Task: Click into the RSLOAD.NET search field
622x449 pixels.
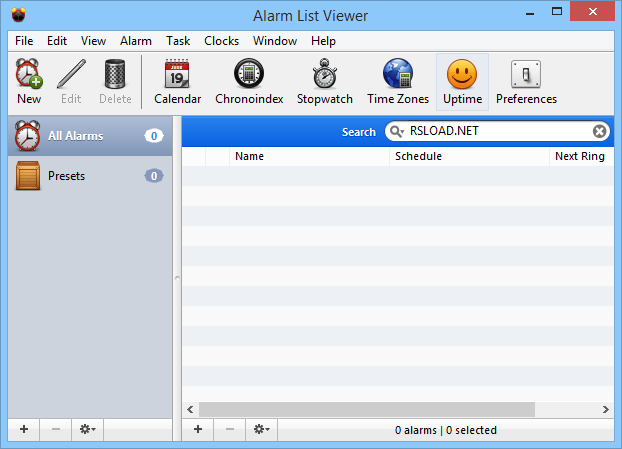Action: point(498,131)
